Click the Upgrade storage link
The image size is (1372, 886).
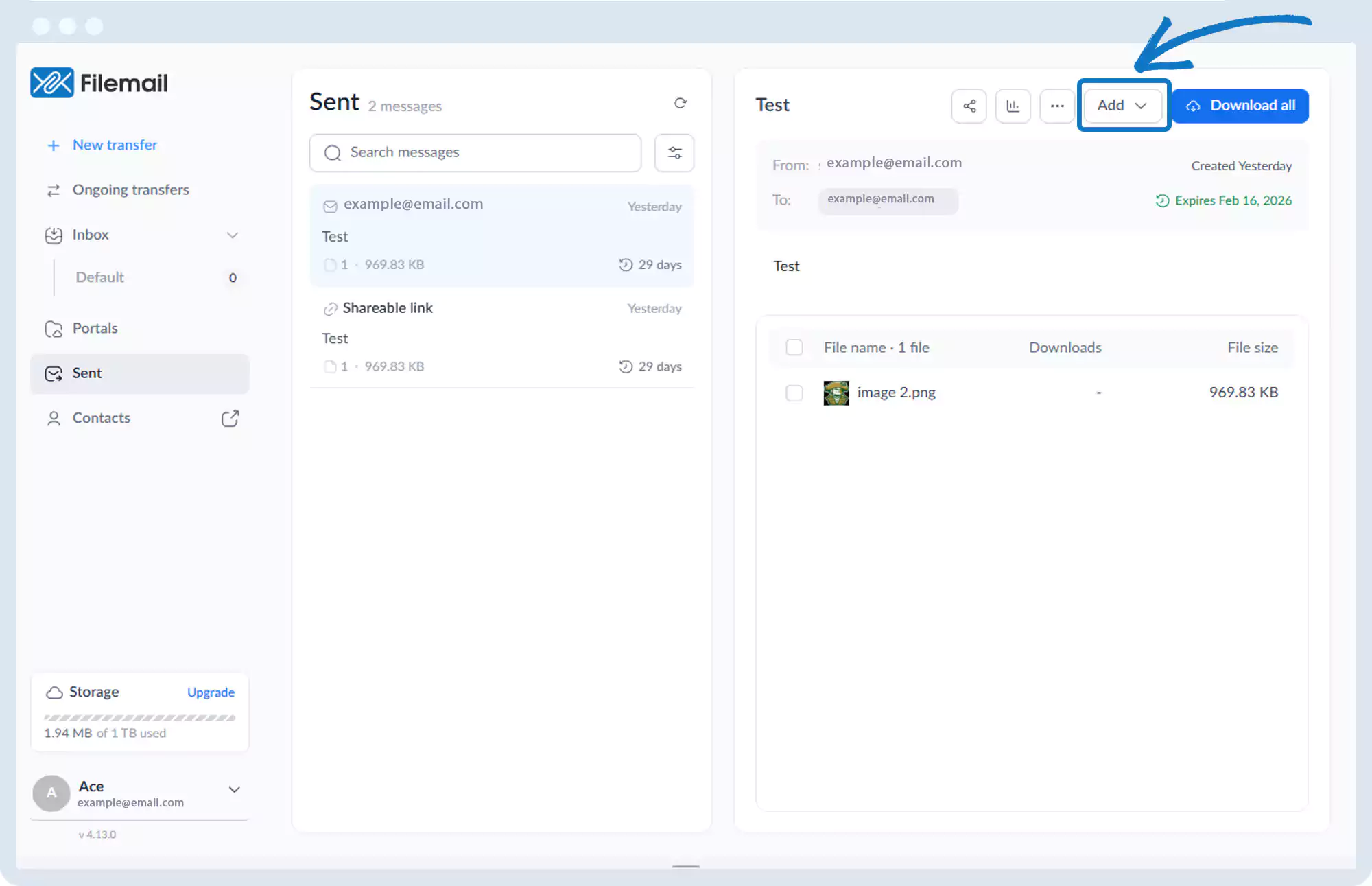[211, 692]
